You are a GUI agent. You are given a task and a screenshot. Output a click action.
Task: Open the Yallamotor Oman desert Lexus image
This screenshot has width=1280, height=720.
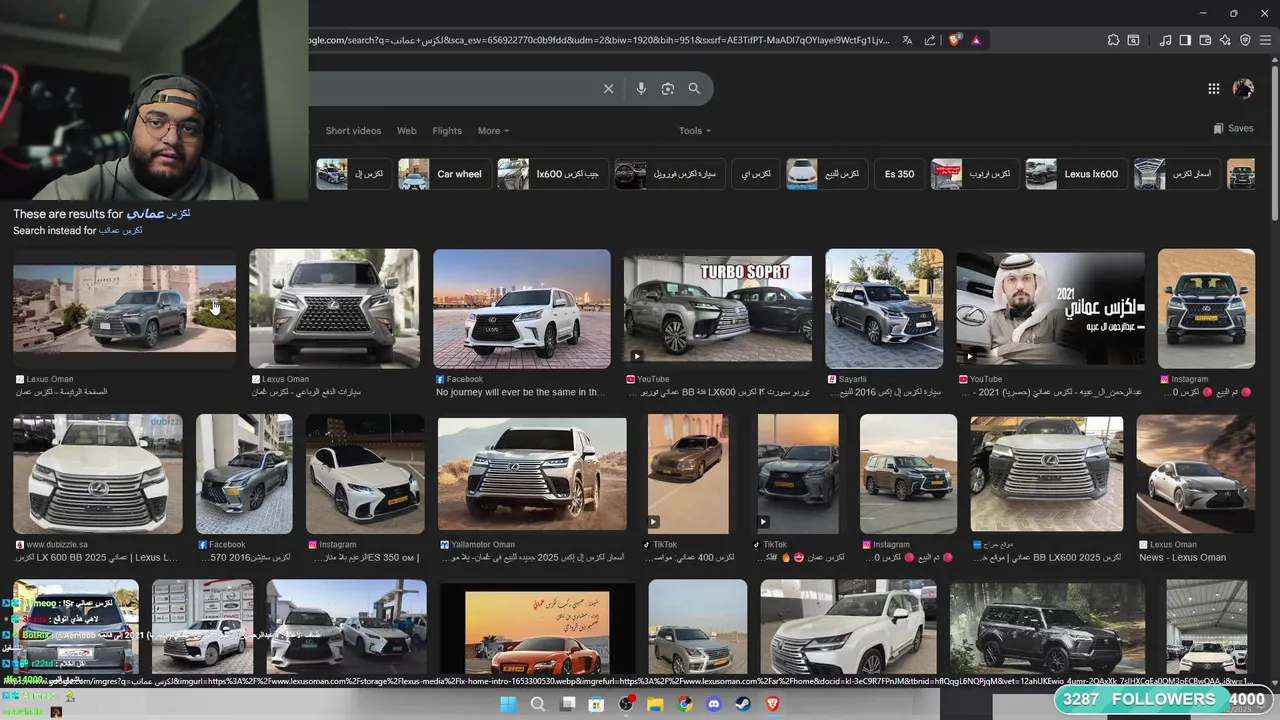click(532, 474)
